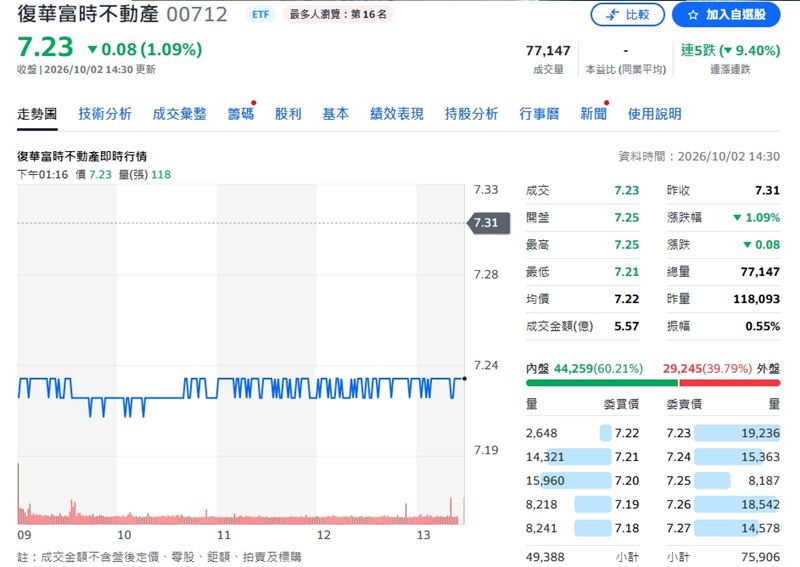Screen dimensions: 800x567
Task: Switch to the 基本 tab
Action: point(336,114)
